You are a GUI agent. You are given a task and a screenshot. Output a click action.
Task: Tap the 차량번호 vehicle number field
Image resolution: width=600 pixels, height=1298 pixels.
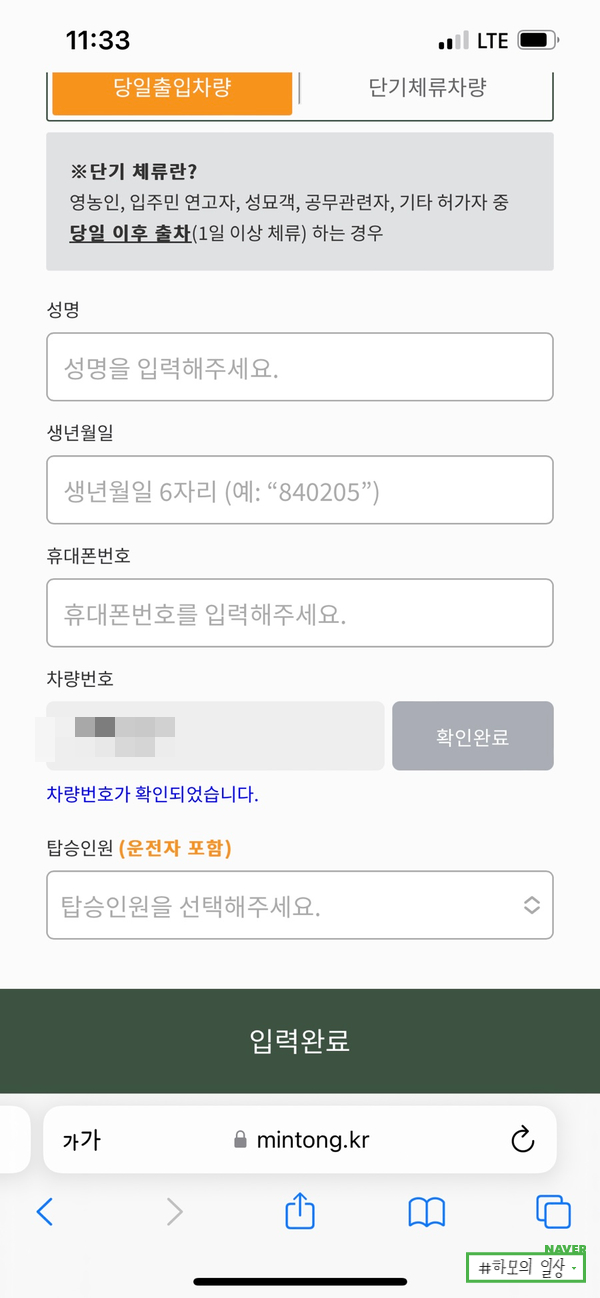(x=215, y=737)
